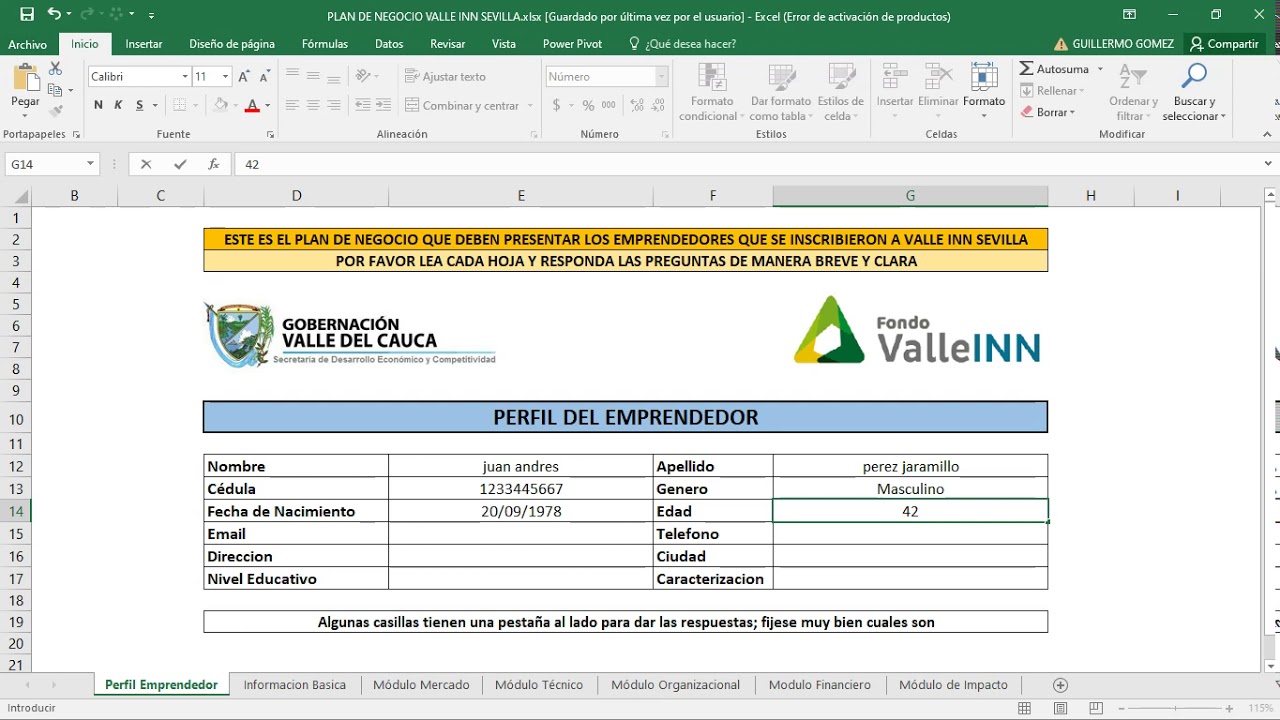Click the comma style 000 icon

(x=610, y=105)
